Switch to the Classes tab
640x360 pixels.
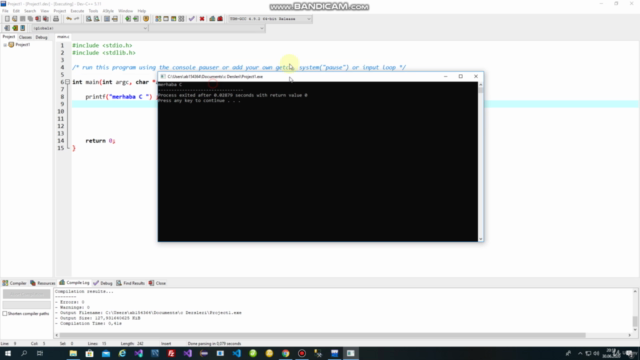coord(25,37)
